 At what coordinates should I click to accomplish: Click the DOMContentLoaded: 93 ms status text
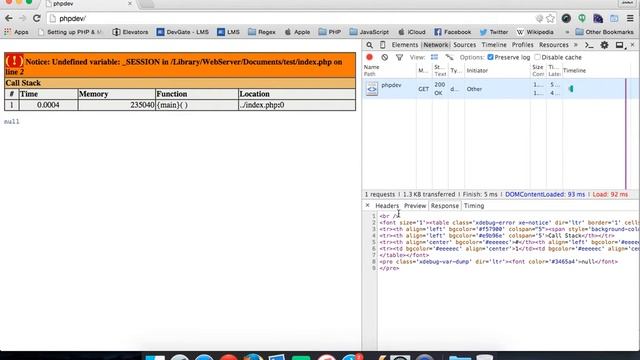tap(545, 194)
